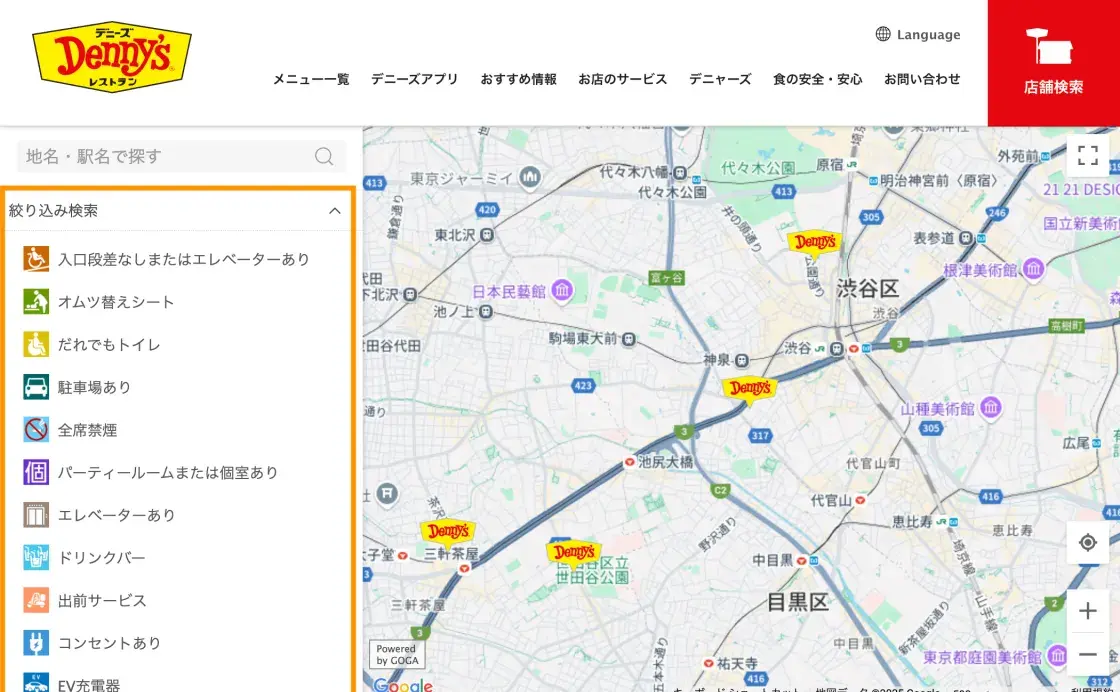
Task: Click the globe icon beside Language
Action: coord(883,34)
